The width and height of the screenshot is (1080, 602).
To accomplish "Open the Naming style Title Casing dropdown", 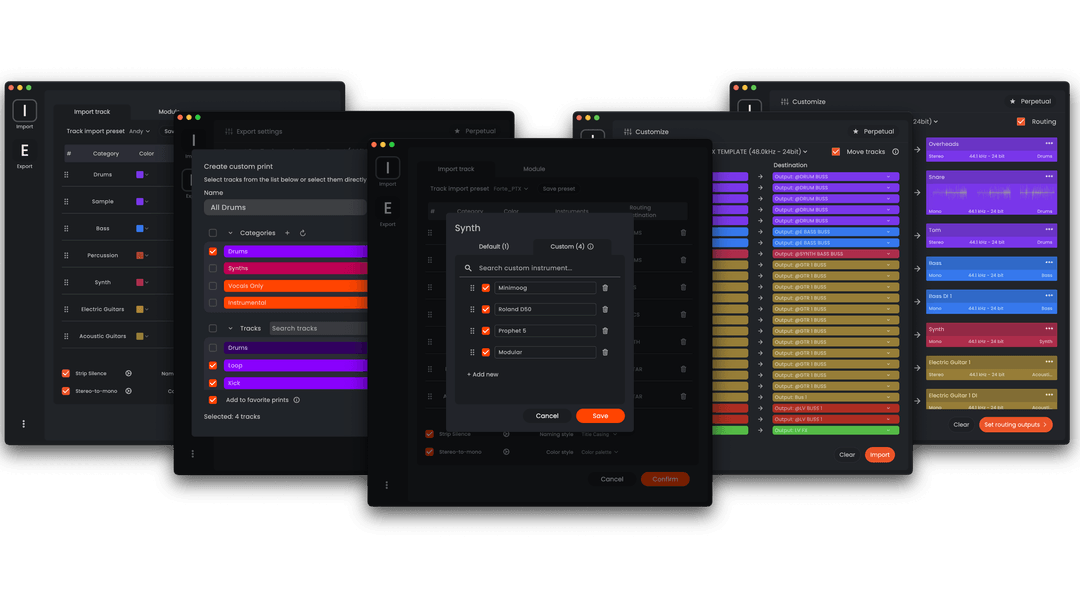I will click(597, 434).
